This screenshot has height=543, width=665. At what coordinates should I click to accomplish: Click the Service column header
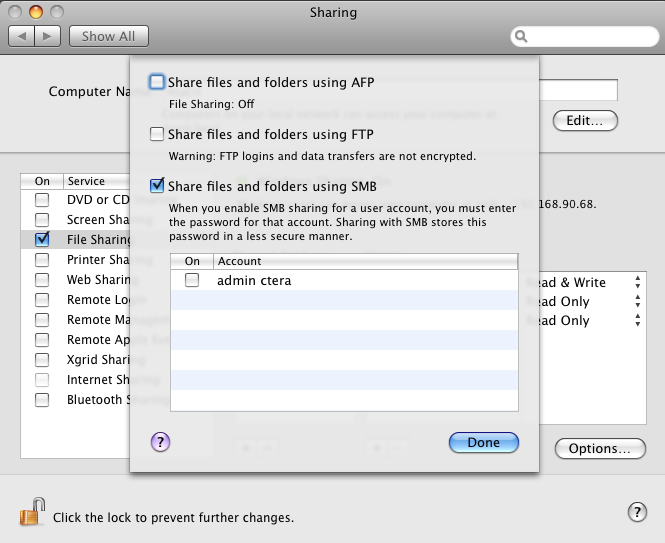[97, 181]
